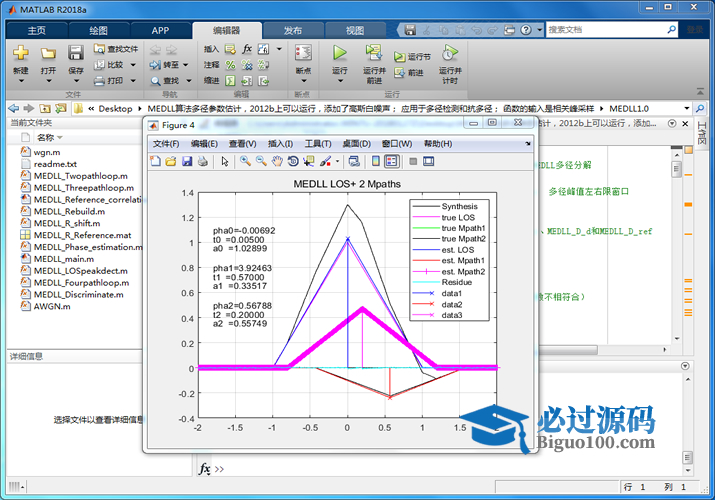Toggle Insert Legend in Figure 4 toolbar
Image resolution: width=715 pixels, height=500 pixels.
coord(391,161)
